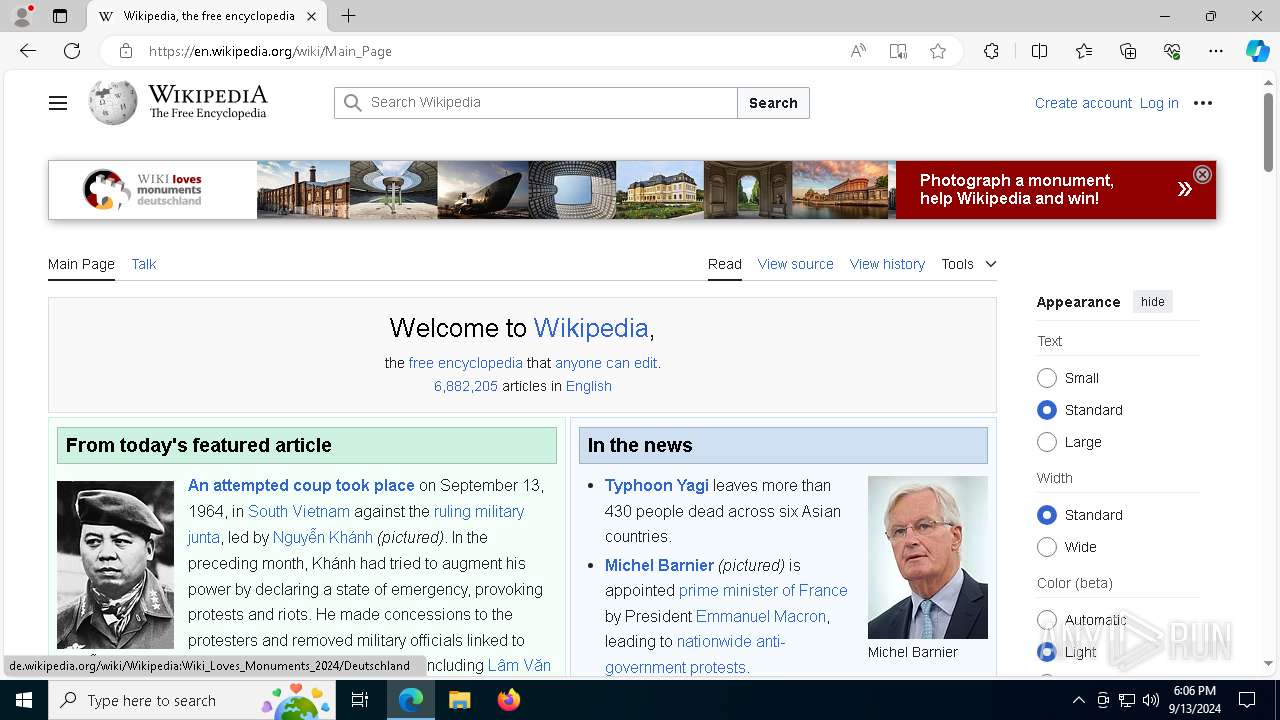Click Create account link

click(1083, 103)
